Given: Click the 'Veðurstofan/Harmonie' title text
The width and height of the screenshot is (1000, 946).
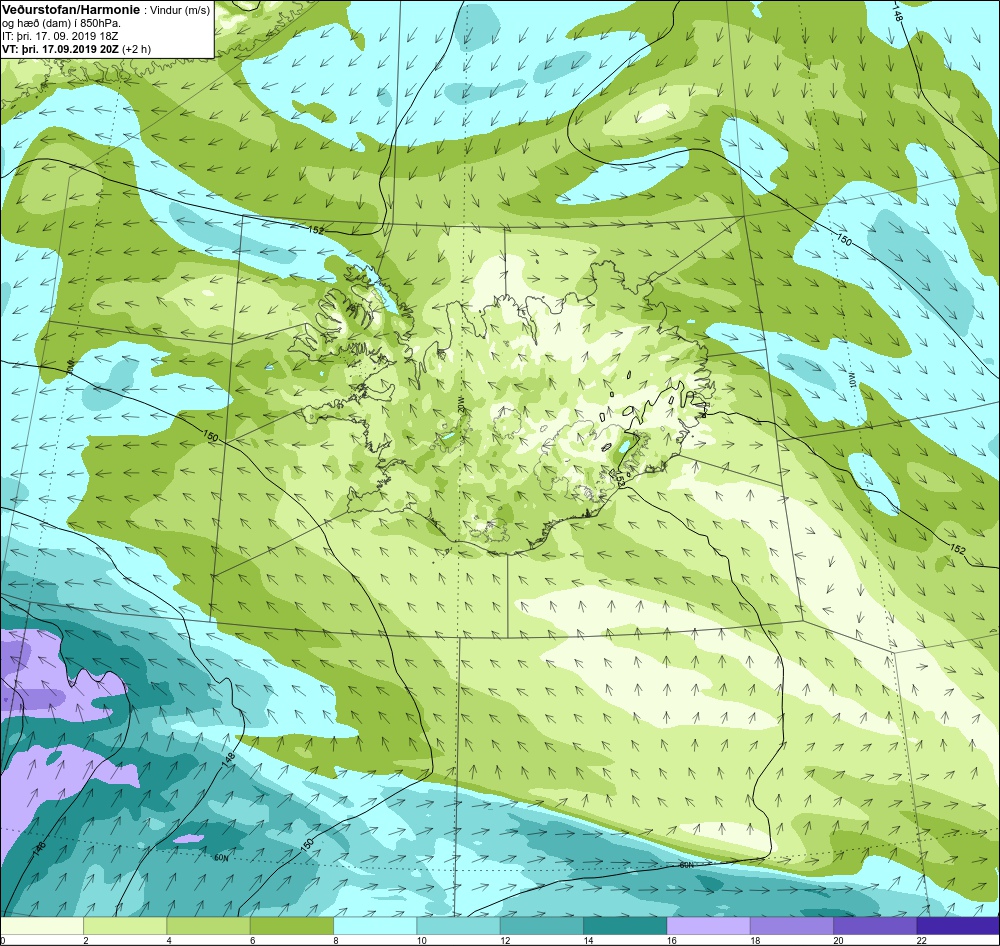Looking at the screenshot, I should click(x=70, y=10).
